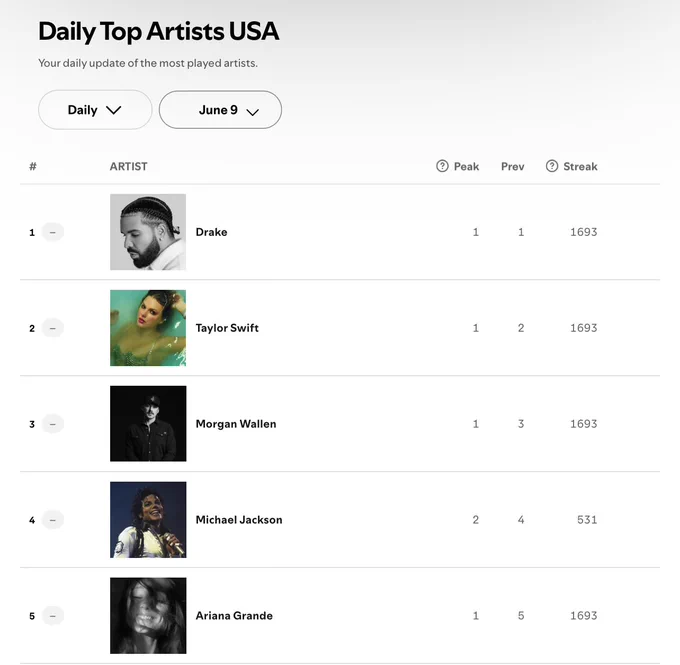Image resolution: width=680 pixels, height=665 pixels.
Task: Click the ARTIST column header
Action: click(x=128, y=167)
